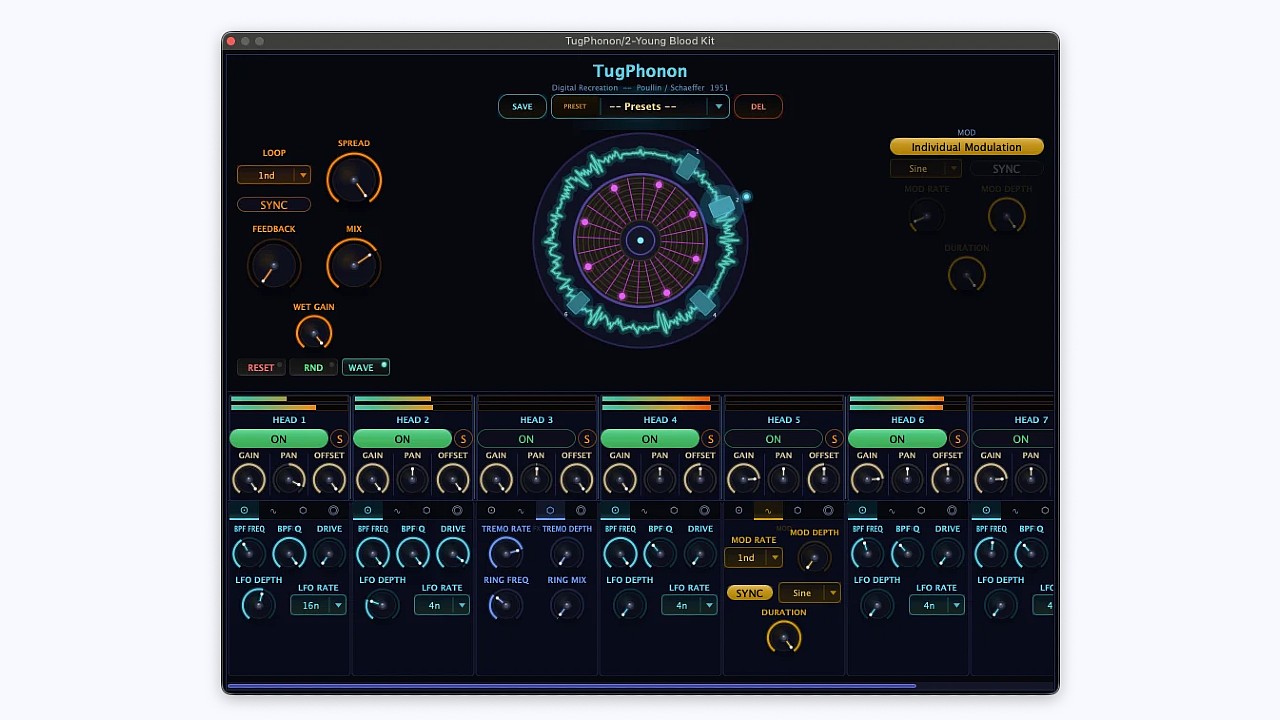Viewport: 1280px width, 720px height.
Task: Open Head 6 hexagon FX tab
Action: click(921, 511)
